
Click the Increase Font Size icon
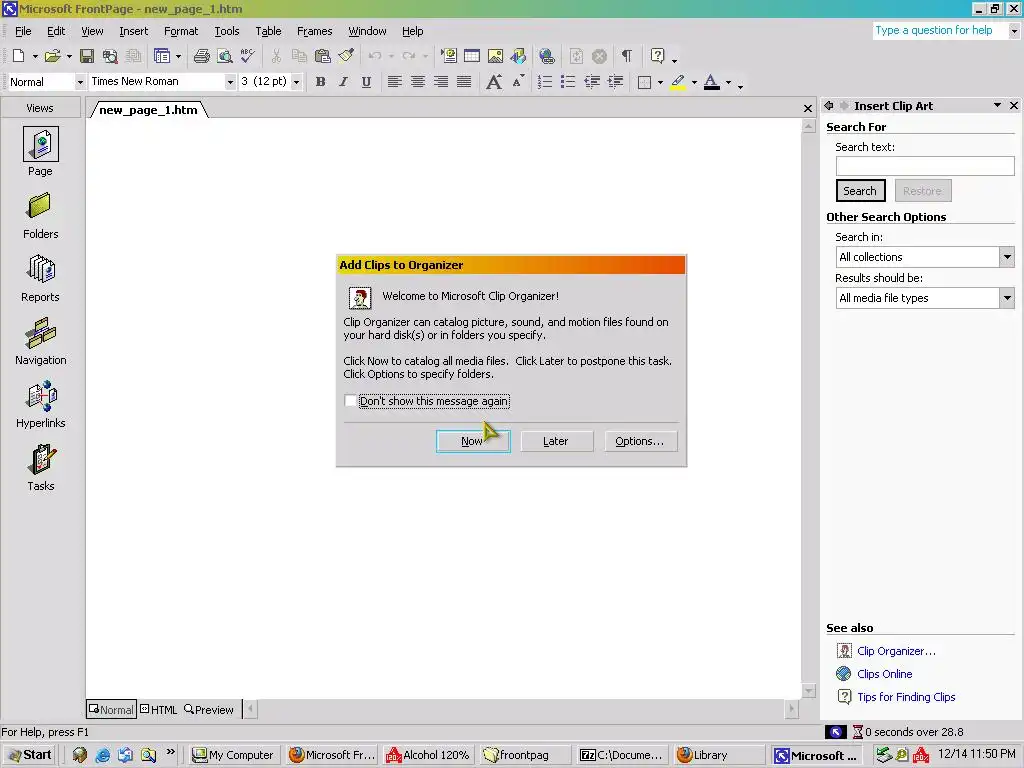(x=494, y=82)
